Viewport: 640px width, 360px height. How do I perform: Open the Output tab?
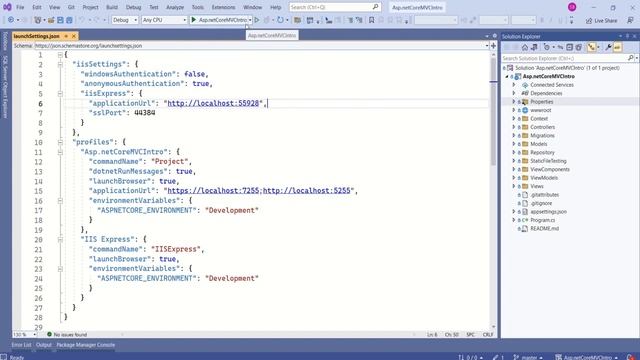[x=44, y=345]
